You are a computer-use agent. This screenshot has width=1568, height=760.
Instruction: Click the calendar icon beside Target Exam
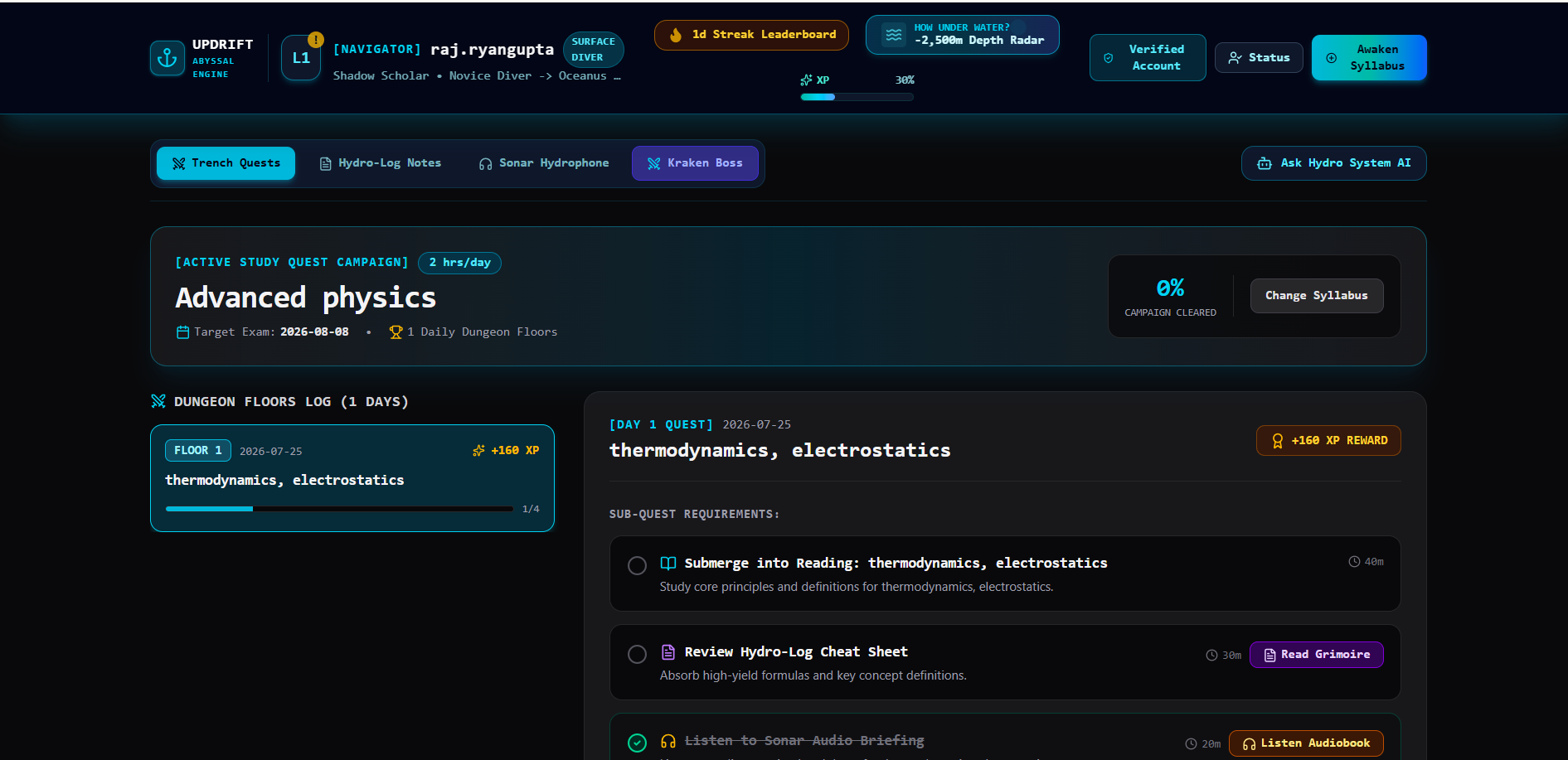point(183,332)
